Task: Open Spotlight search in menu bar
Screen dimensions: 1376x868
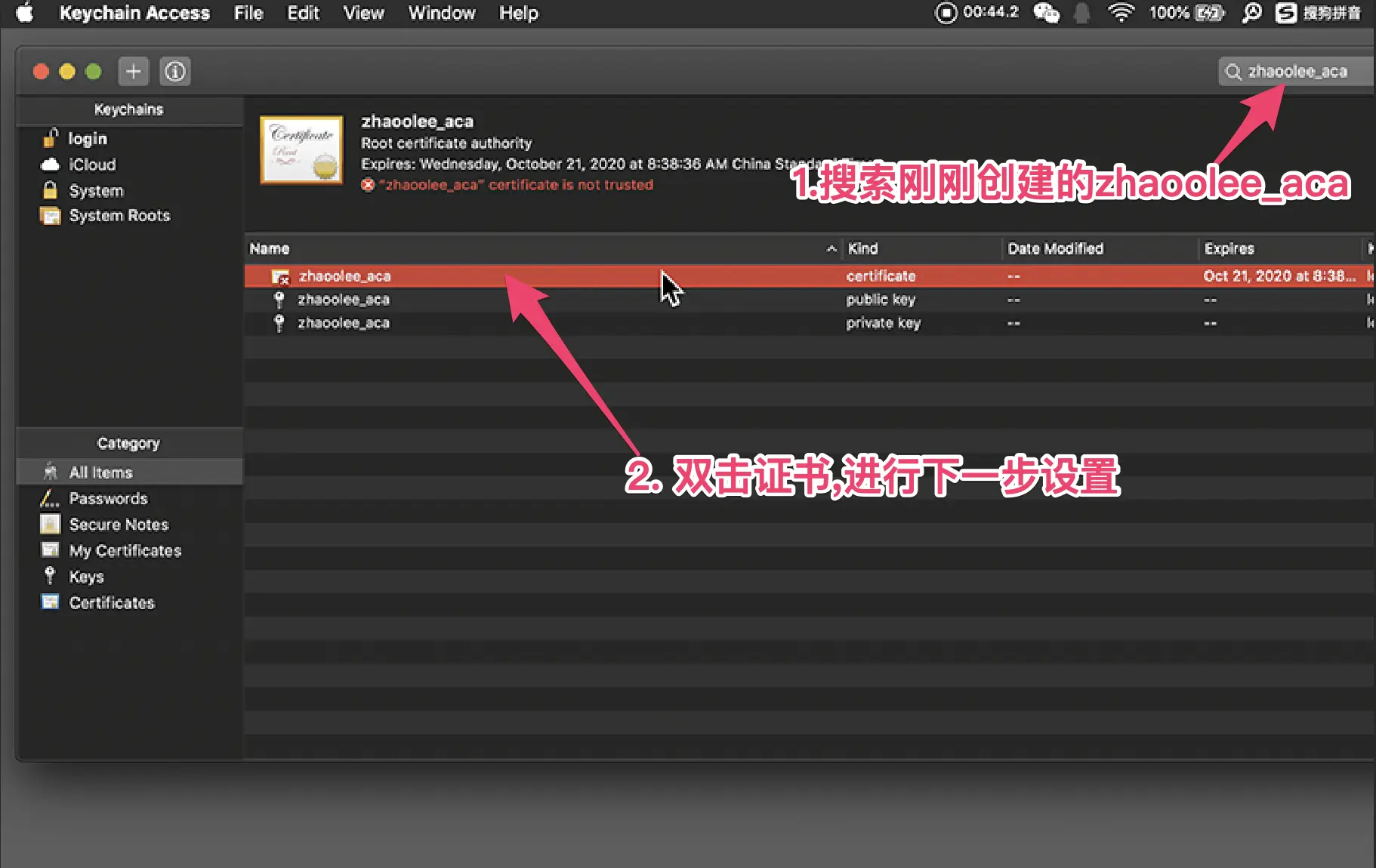Action: 1252,13
